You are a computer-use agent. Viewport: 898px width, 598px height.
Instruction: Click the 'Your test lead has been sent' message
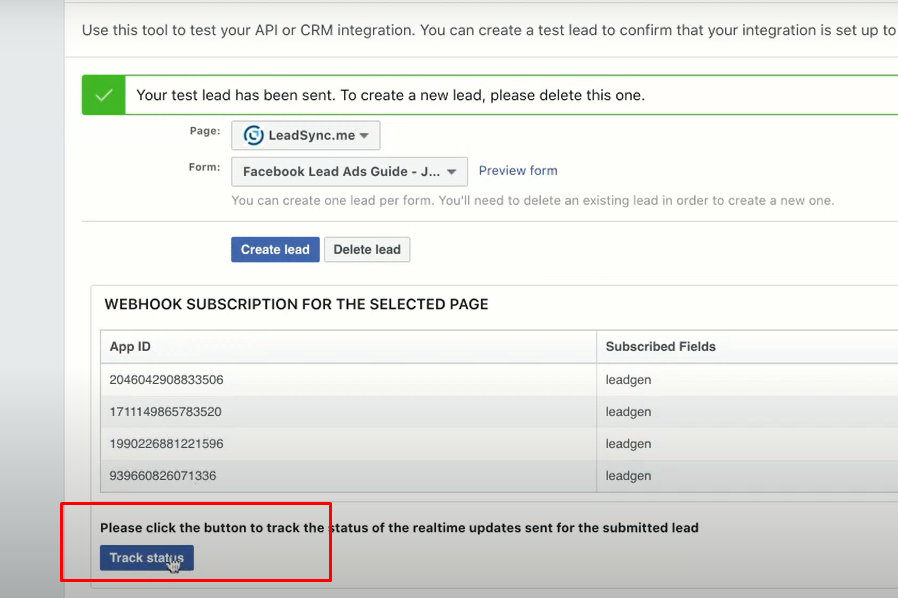pyautogui.click(x=390, y=96)
